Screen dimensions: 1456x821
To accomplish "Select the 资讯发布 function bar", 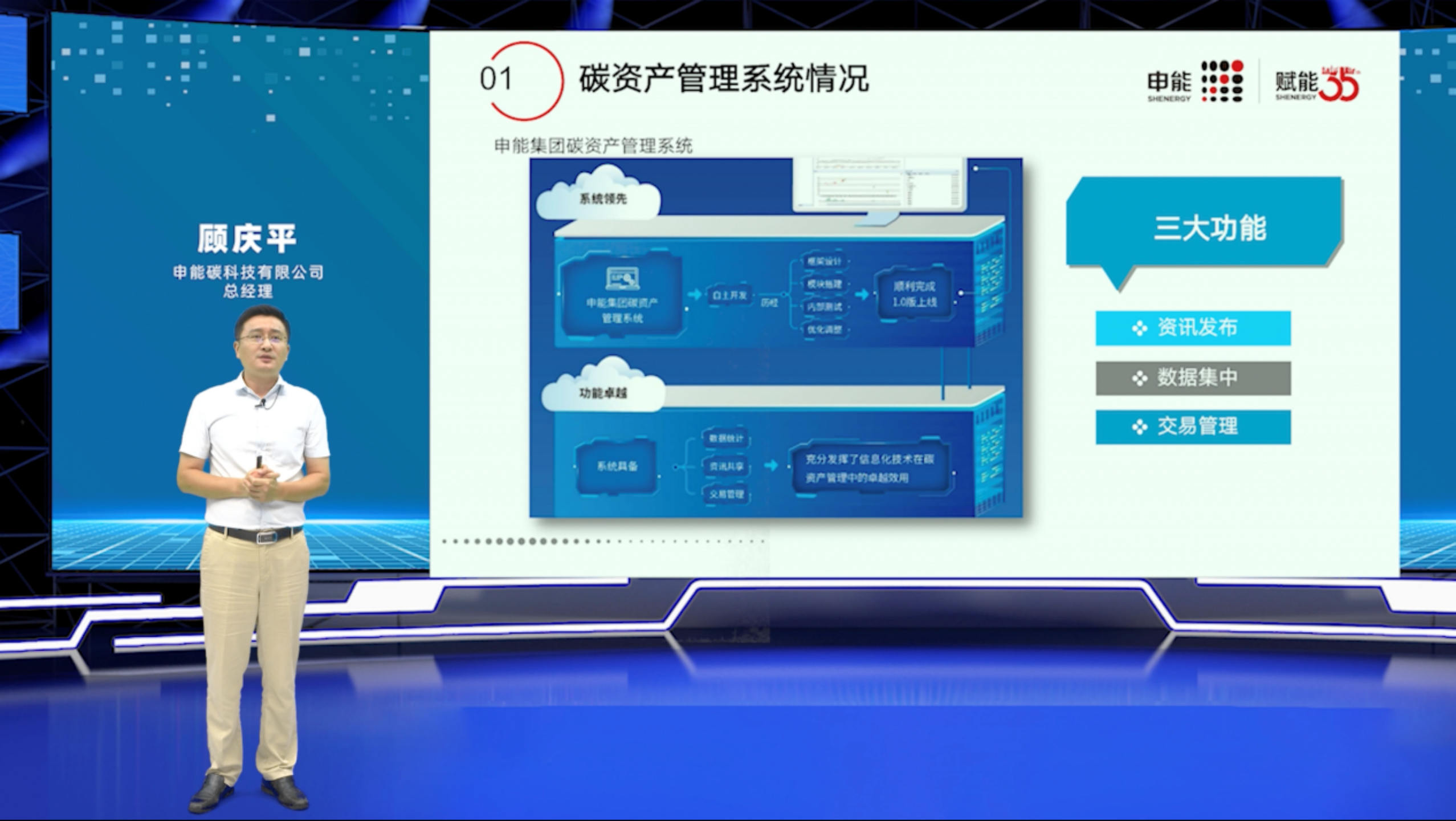I will click(x=1193, y=328).
